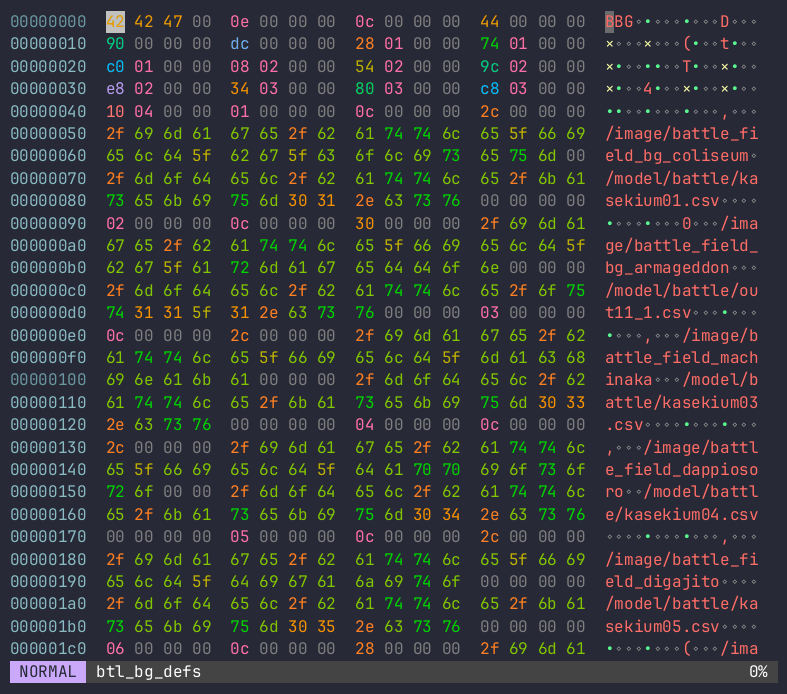The height and width of the screenshot is (694, 787).
Task: Select byte 6a in row 00000190
Action: 364,582
